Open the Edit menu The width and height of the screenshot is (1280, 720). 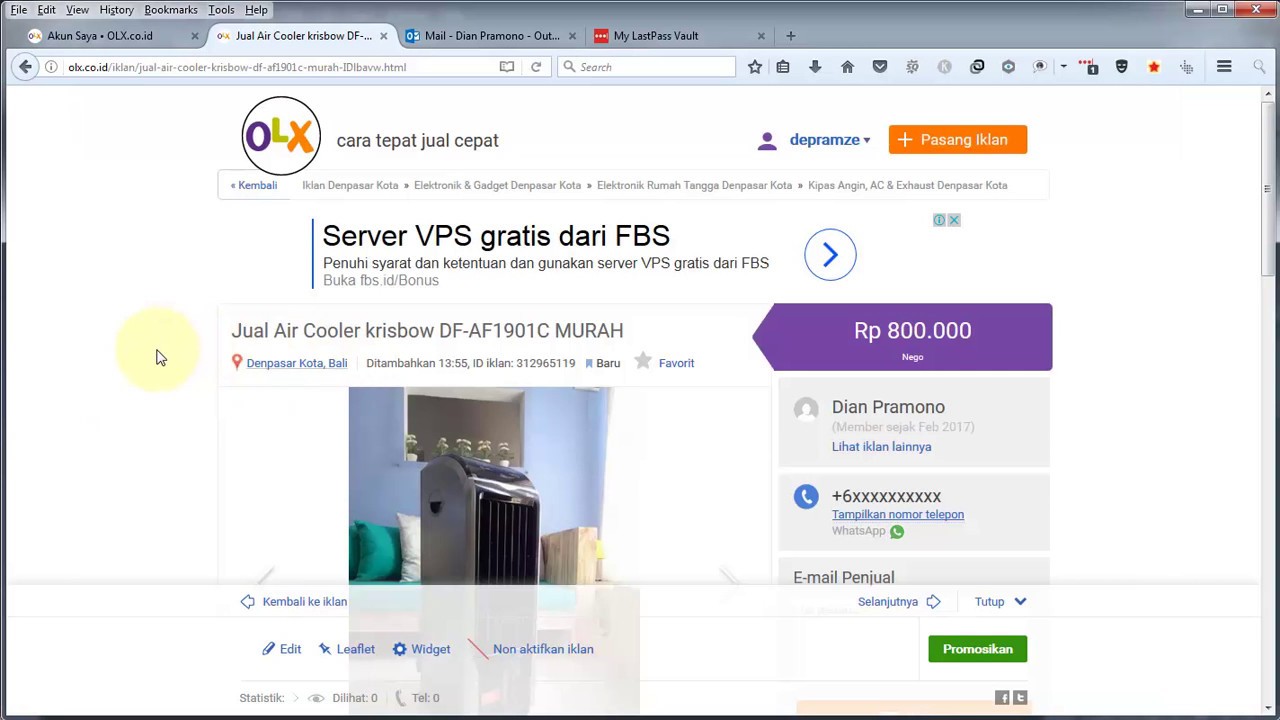[x=46, y=10]
